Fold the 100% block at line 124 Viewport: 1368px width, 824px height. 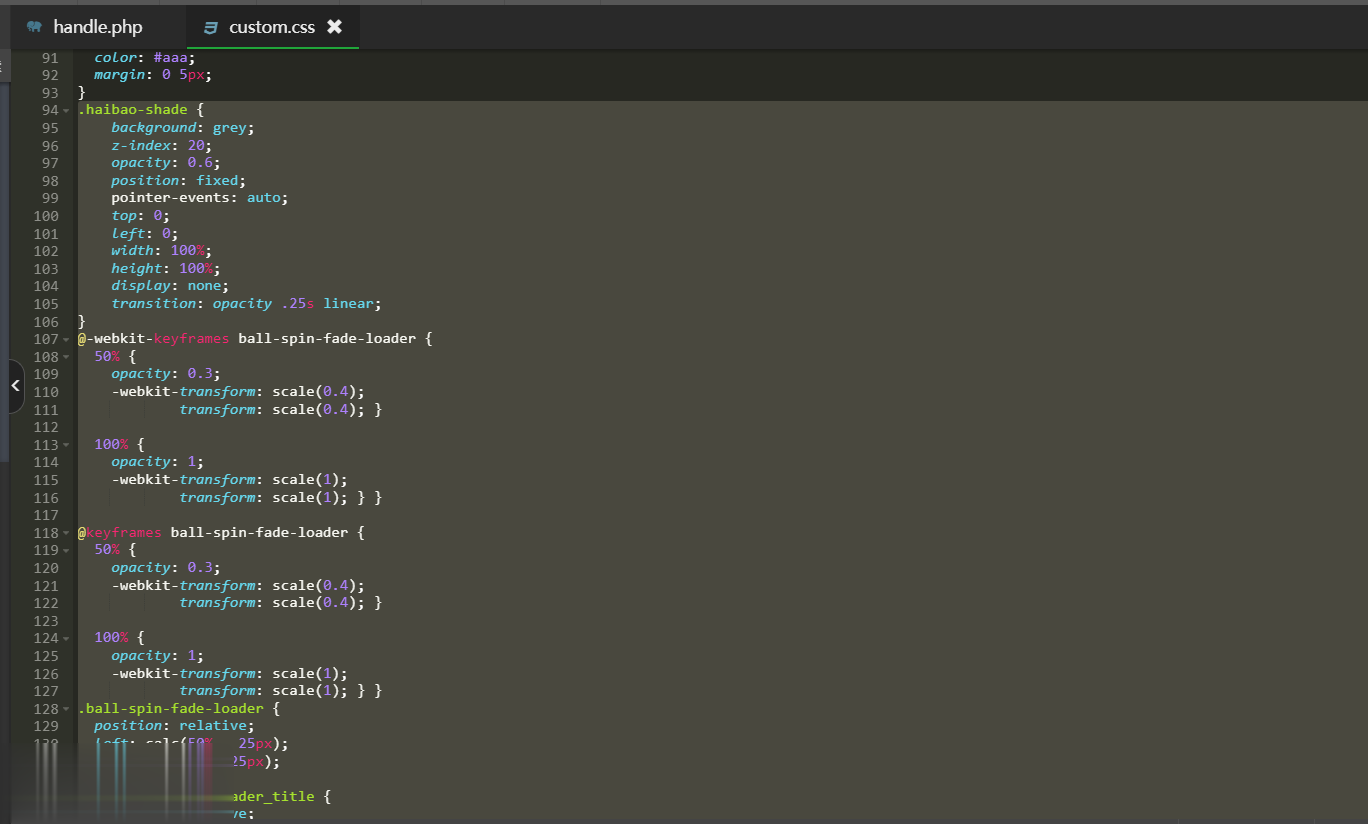(x=66, y=638)
